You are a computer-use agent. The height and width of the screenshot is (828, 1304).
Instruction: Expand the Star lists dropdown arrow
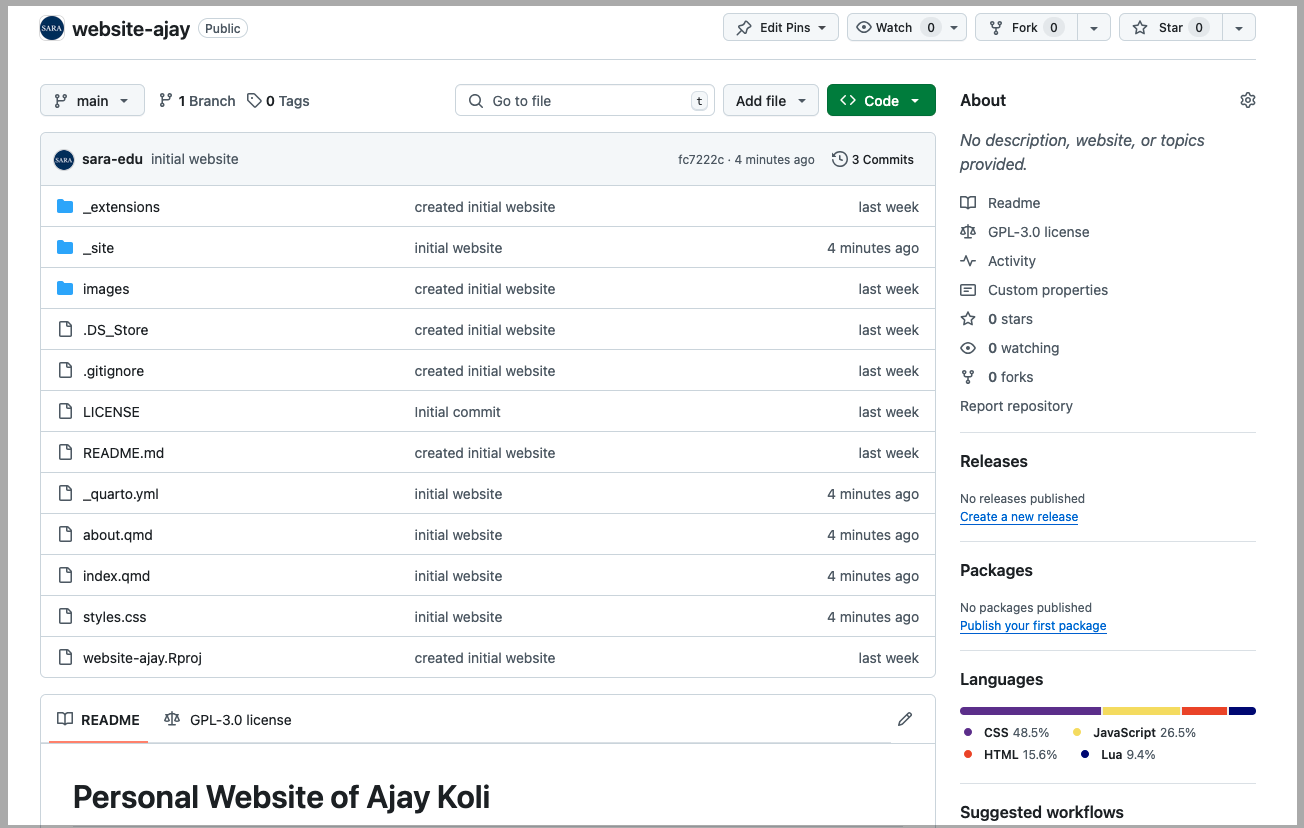pos(1238,28)
